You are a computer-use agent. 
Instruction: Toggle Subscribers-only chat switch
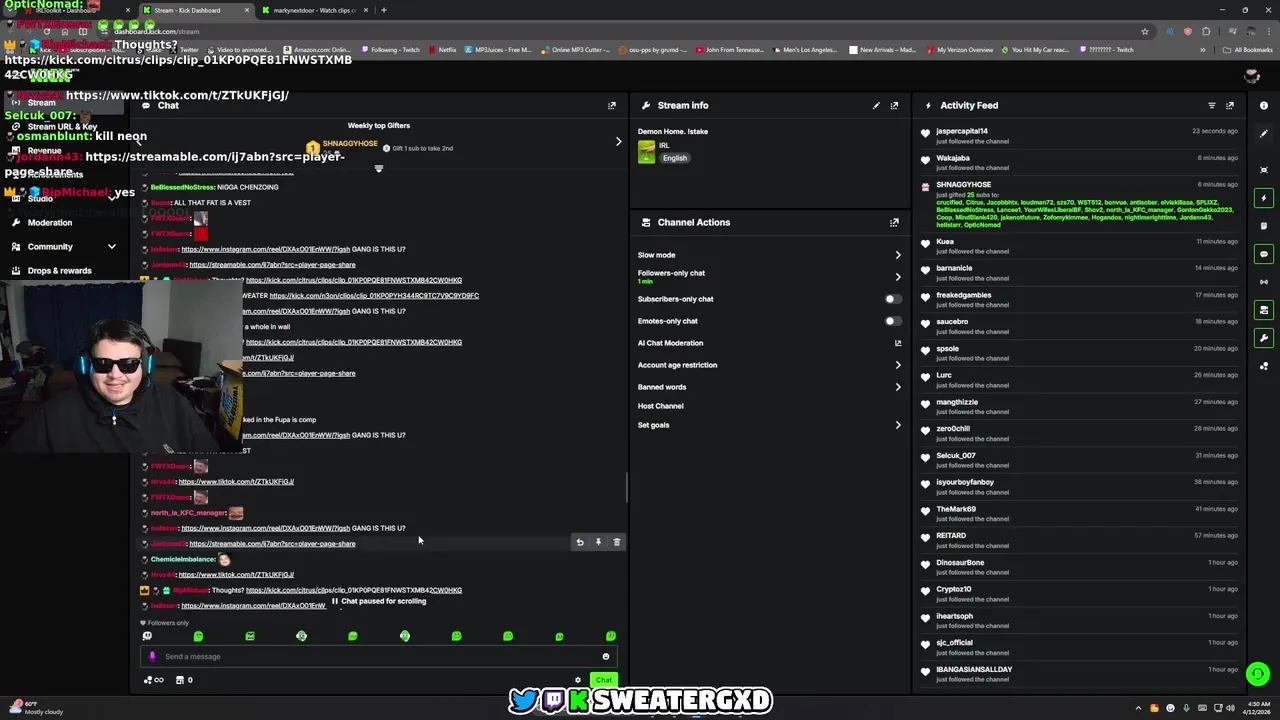(892, 299)
